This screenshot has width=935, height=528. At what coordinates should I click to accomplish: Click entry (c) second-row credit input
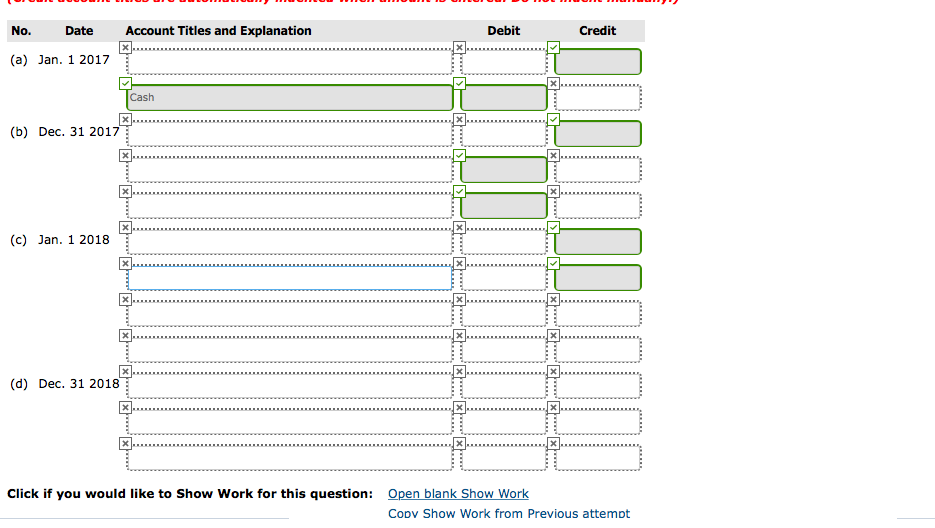[x=598, y=278]
